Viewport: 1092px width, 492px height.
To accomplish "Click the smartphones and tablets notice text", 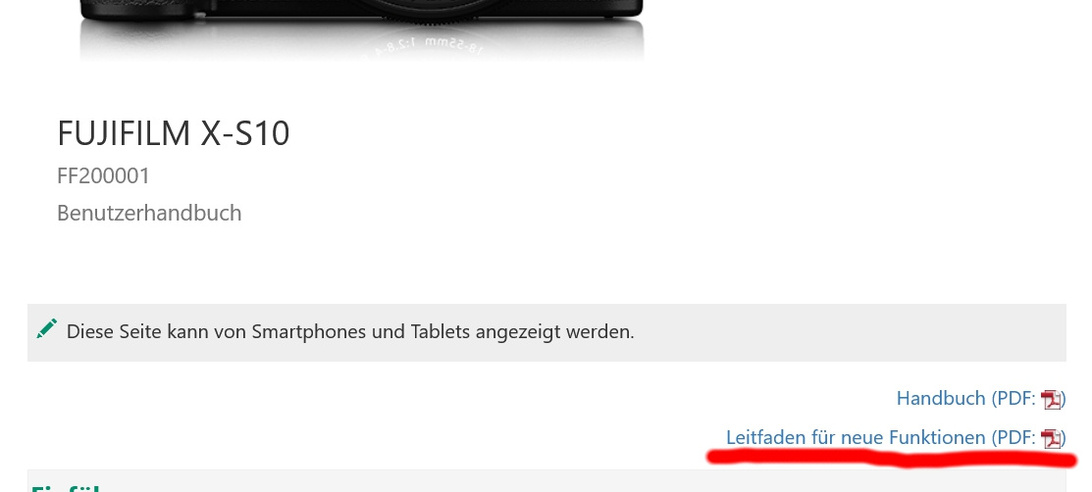I will (350, 332).
